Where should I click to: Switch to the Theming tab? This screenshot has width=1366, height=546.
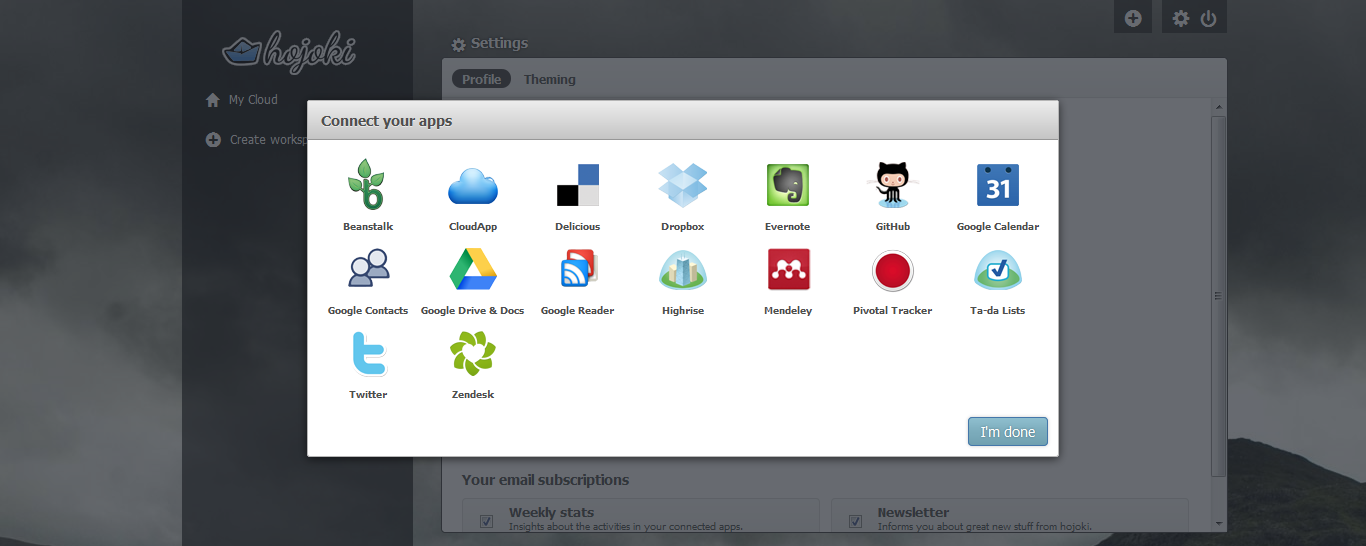549,80
